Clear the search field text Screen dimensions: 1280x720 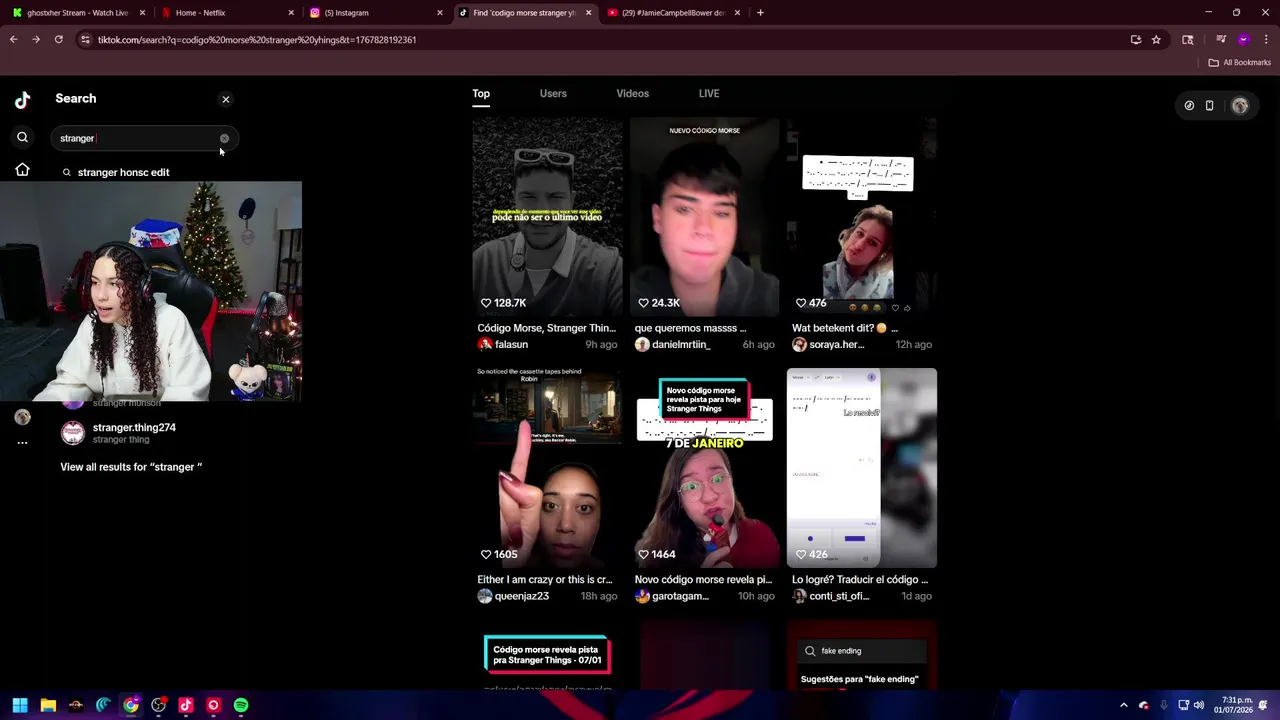[x=224, y=138]
